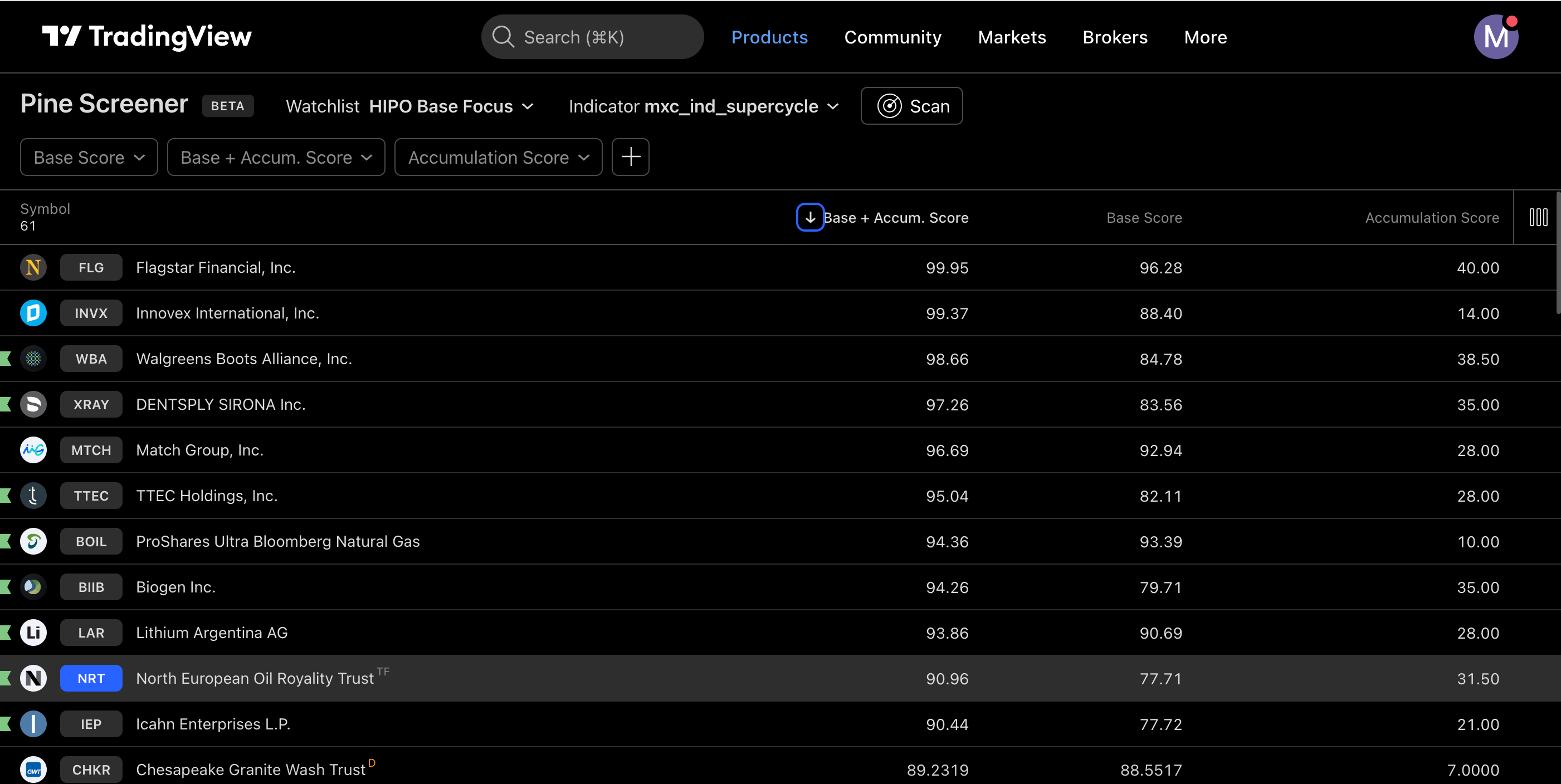
Task: Toggle sort arrow on Base + Accum. Score
Action: [809, 218]
